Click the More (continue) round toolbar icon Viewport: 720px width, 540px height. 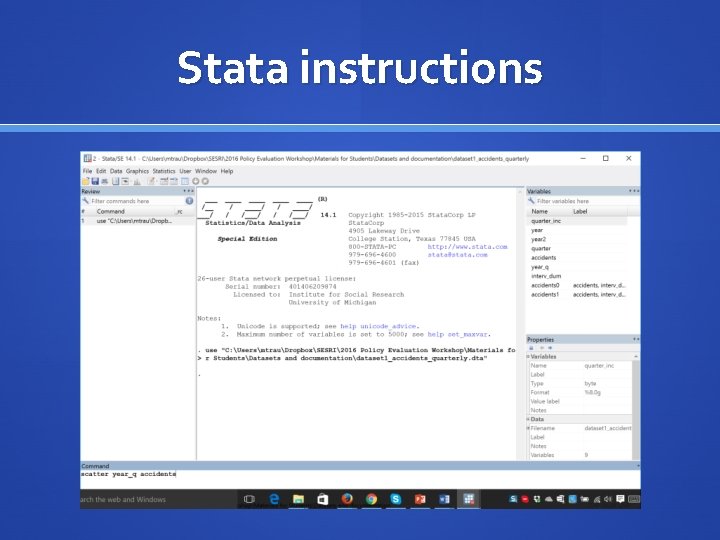[x=196, y=181]
